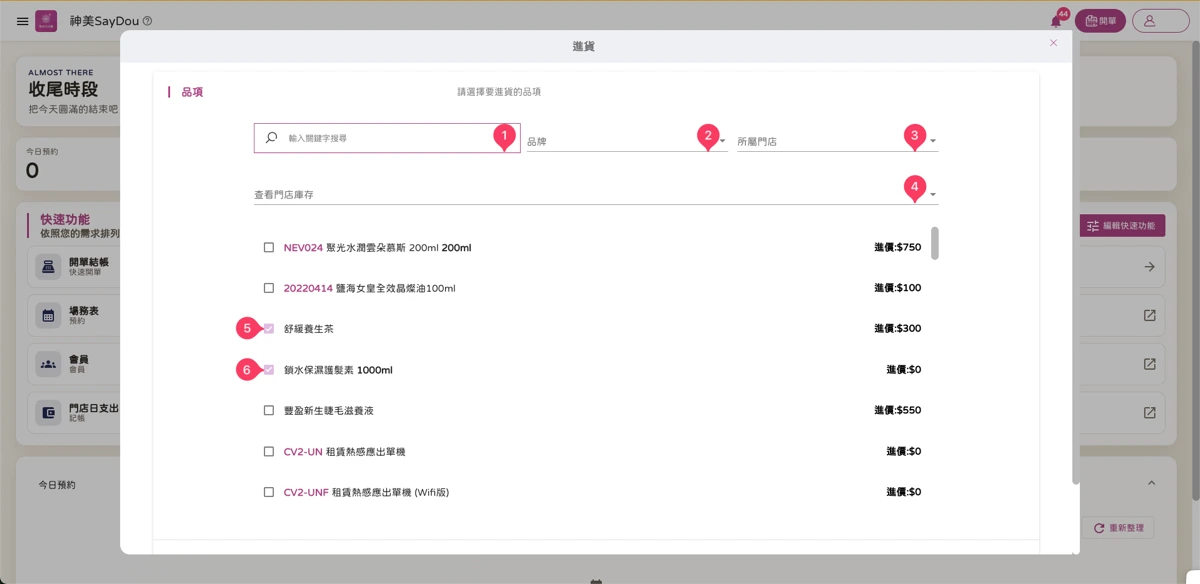This screenshot has height=584, width=1200.
Task: Click the keyword search input field
Action: point(387,138)
